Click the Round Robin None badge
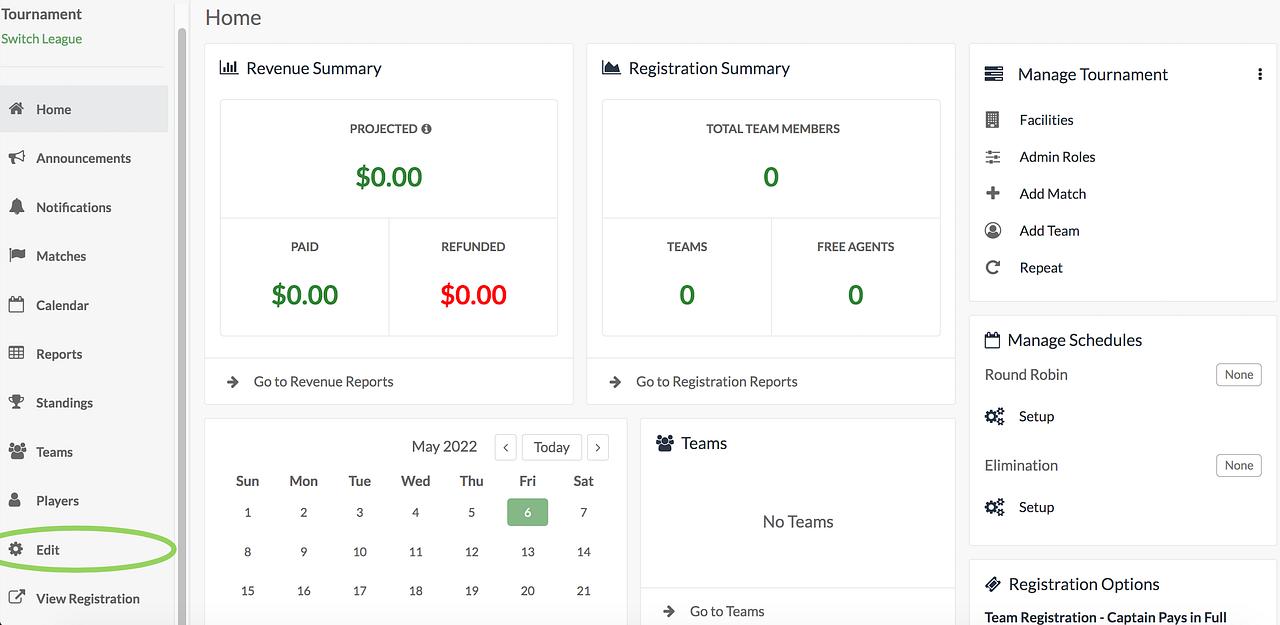 pos(1238,375)
